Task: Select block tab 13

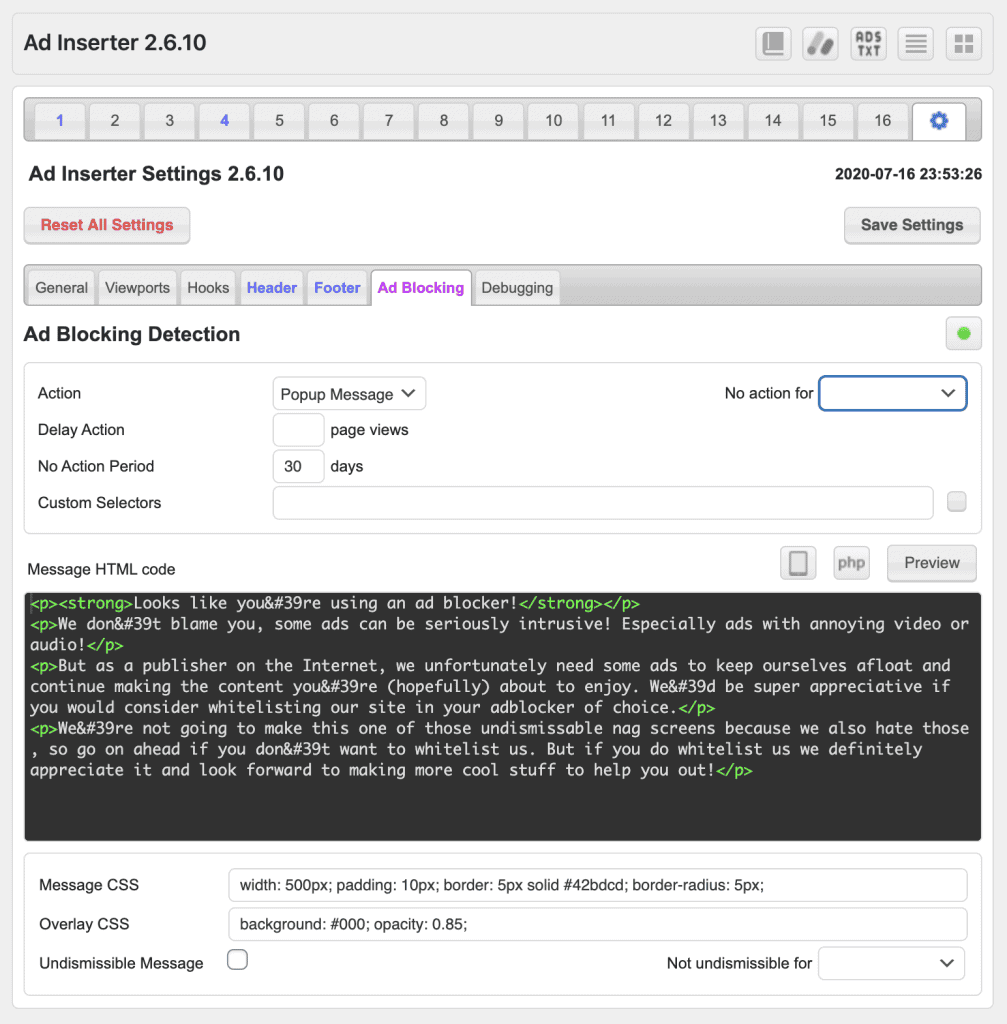Action: click(718, 121)
